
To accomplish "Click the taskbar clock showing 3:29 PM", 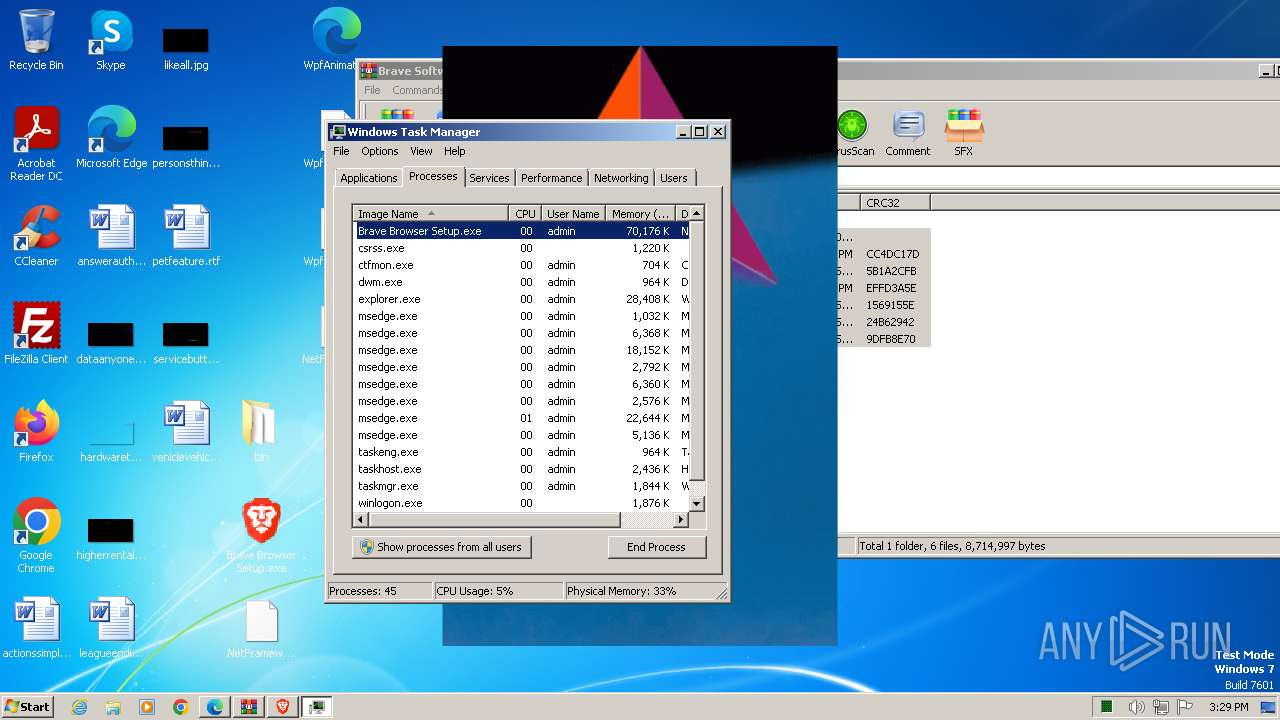I will tap(1228, 707).
